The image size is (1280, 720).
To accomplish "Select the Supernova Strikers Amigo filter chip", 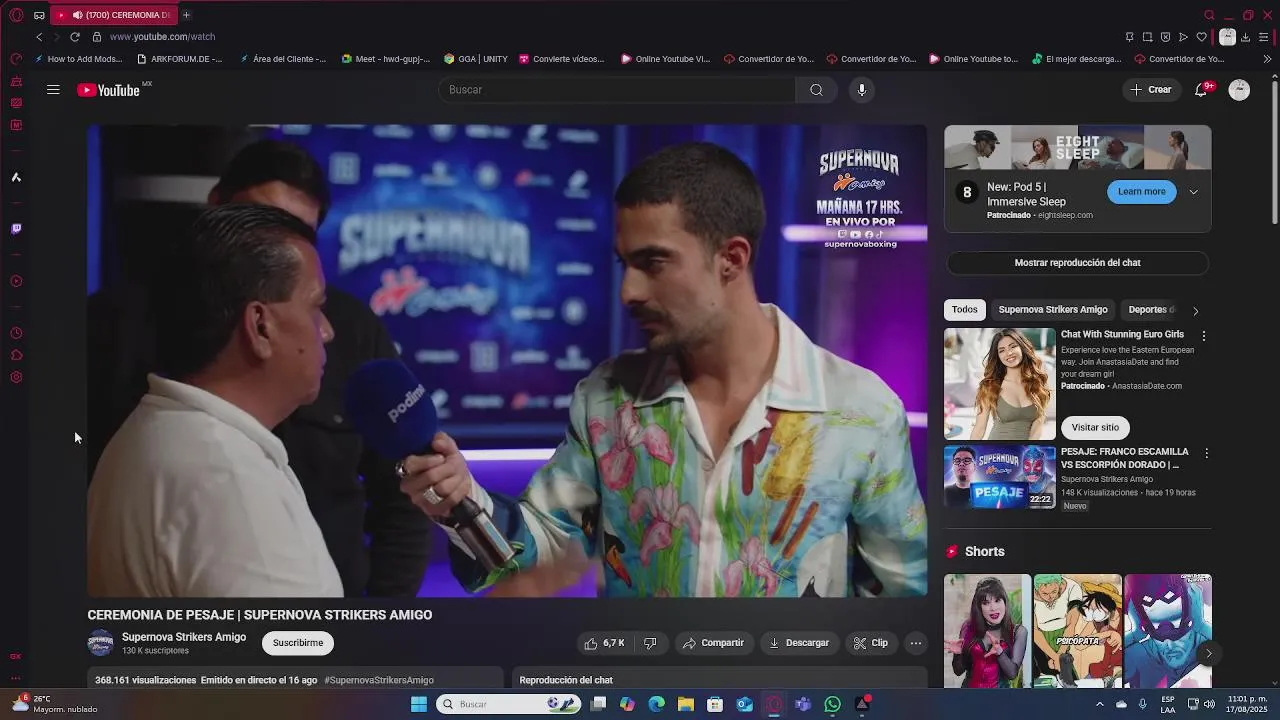I will pos(1053,310).
